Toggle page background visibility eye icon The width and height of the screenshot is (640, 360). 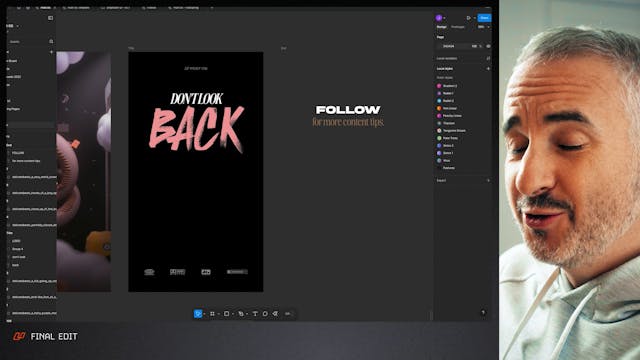coord(488,46)
